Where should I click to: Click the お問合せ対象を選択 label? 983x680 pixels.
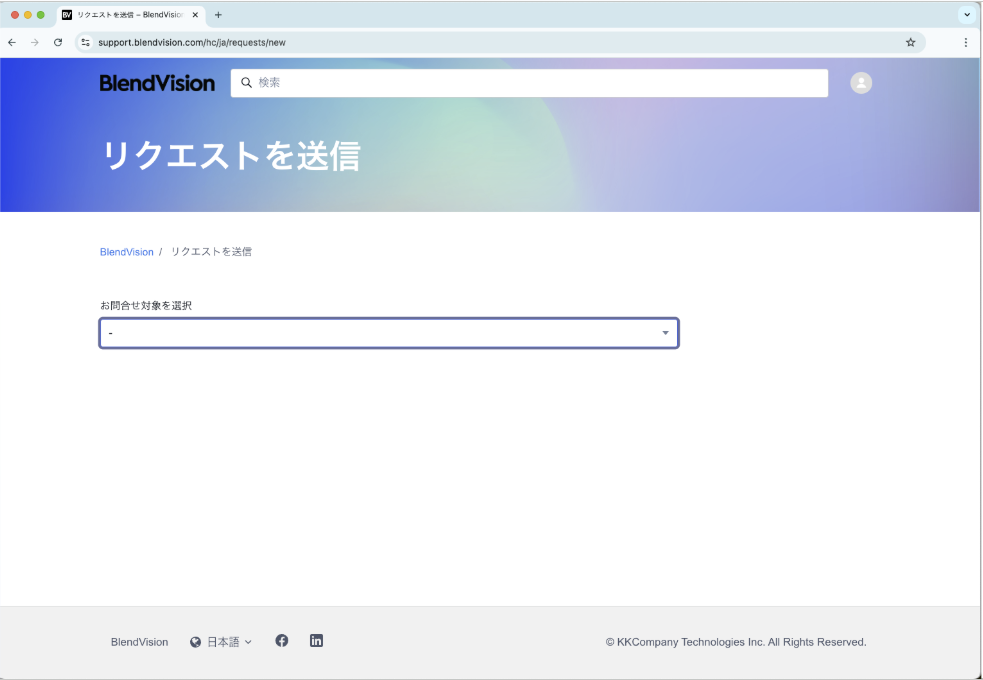(x=146, y=306)
